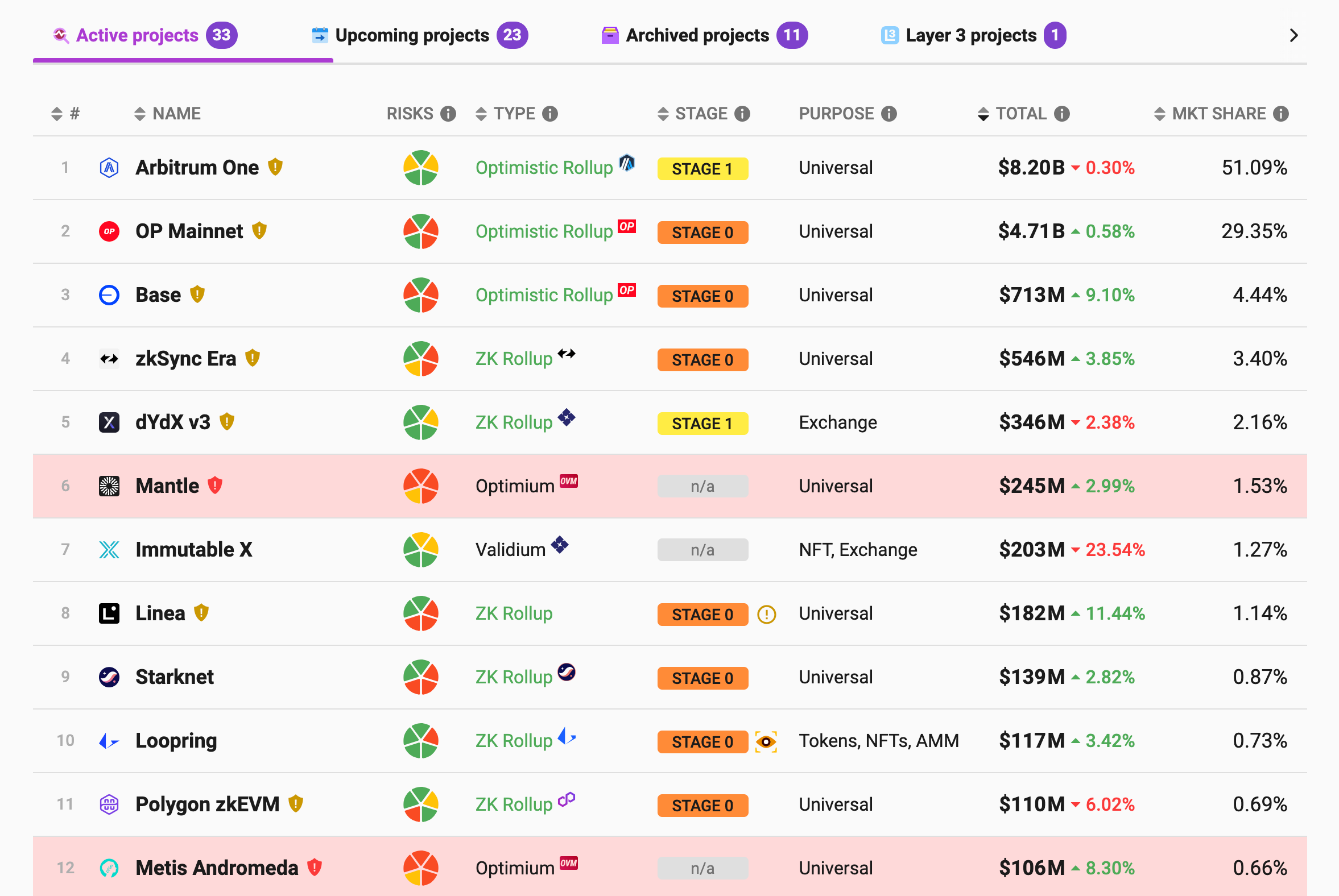Click Polygon zkEVM project logo

click(x=109, y=804)
